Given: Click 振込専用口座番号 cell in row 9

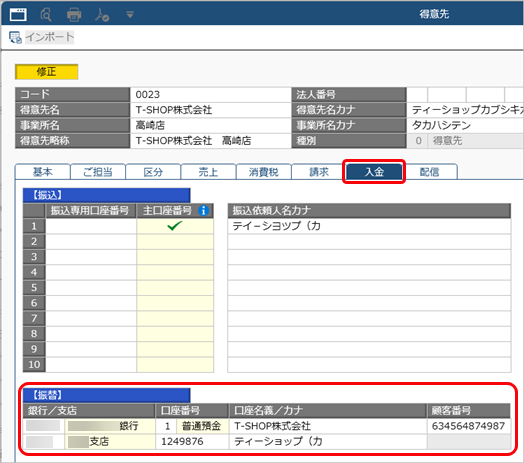Looking at the screenshot, I should point(91,349).
